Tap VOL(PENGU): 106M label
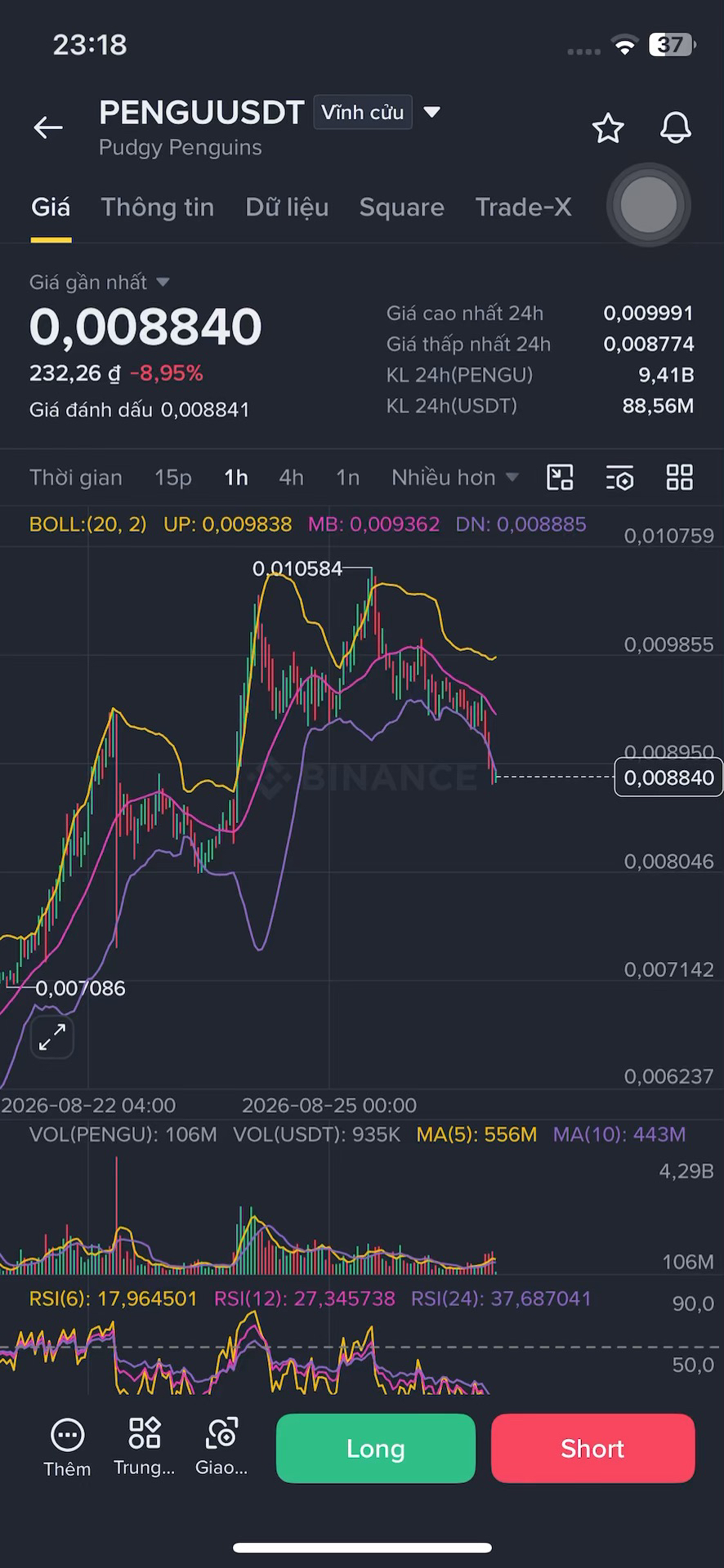 [123, 1134]
